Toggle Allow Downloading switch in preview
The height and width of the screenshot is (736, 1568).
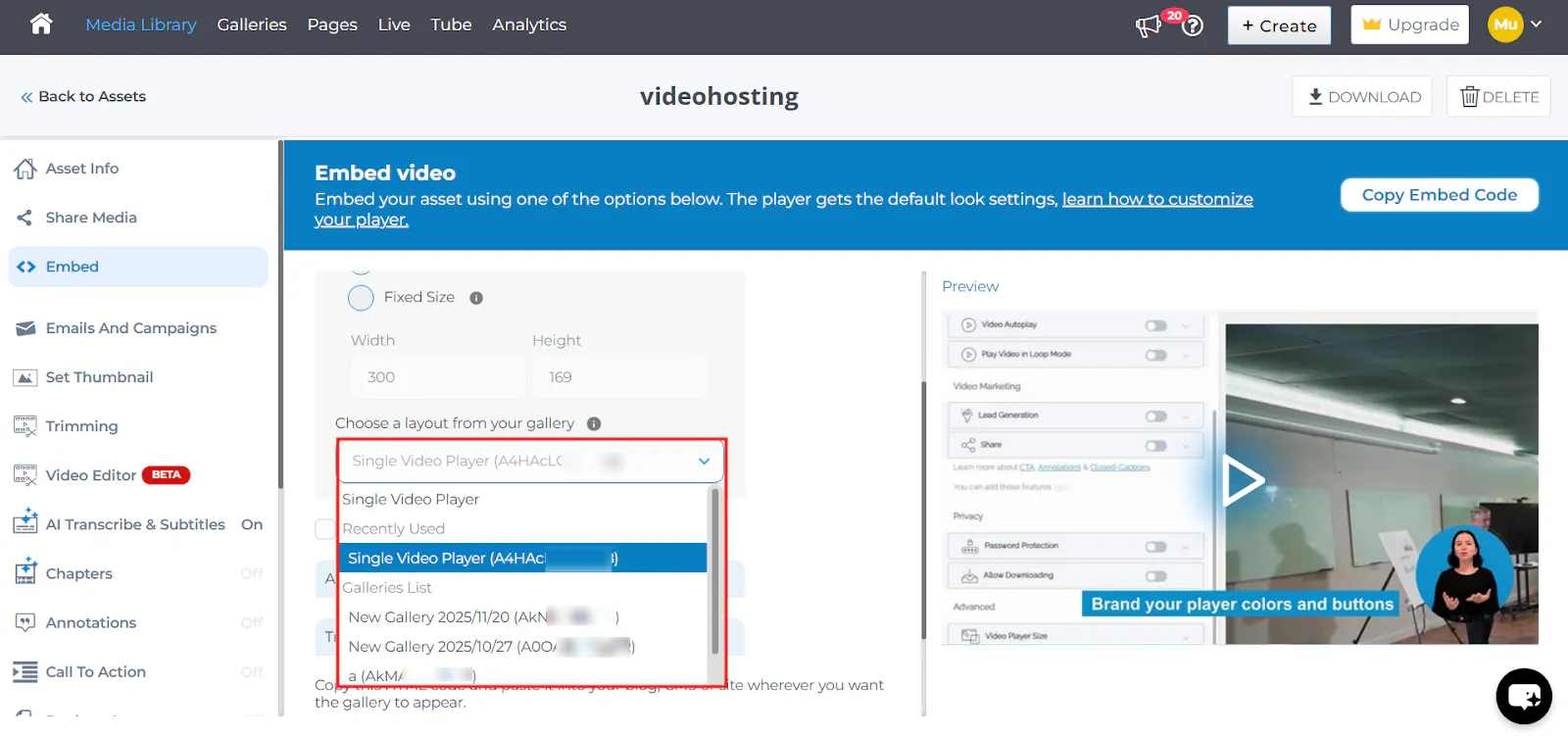pos(1156,576)
